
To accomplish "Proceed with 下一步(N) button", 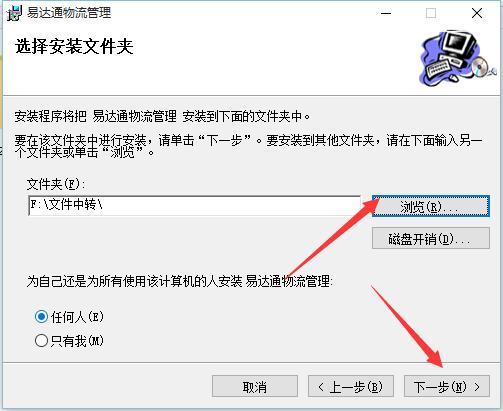I will point(447,386).
